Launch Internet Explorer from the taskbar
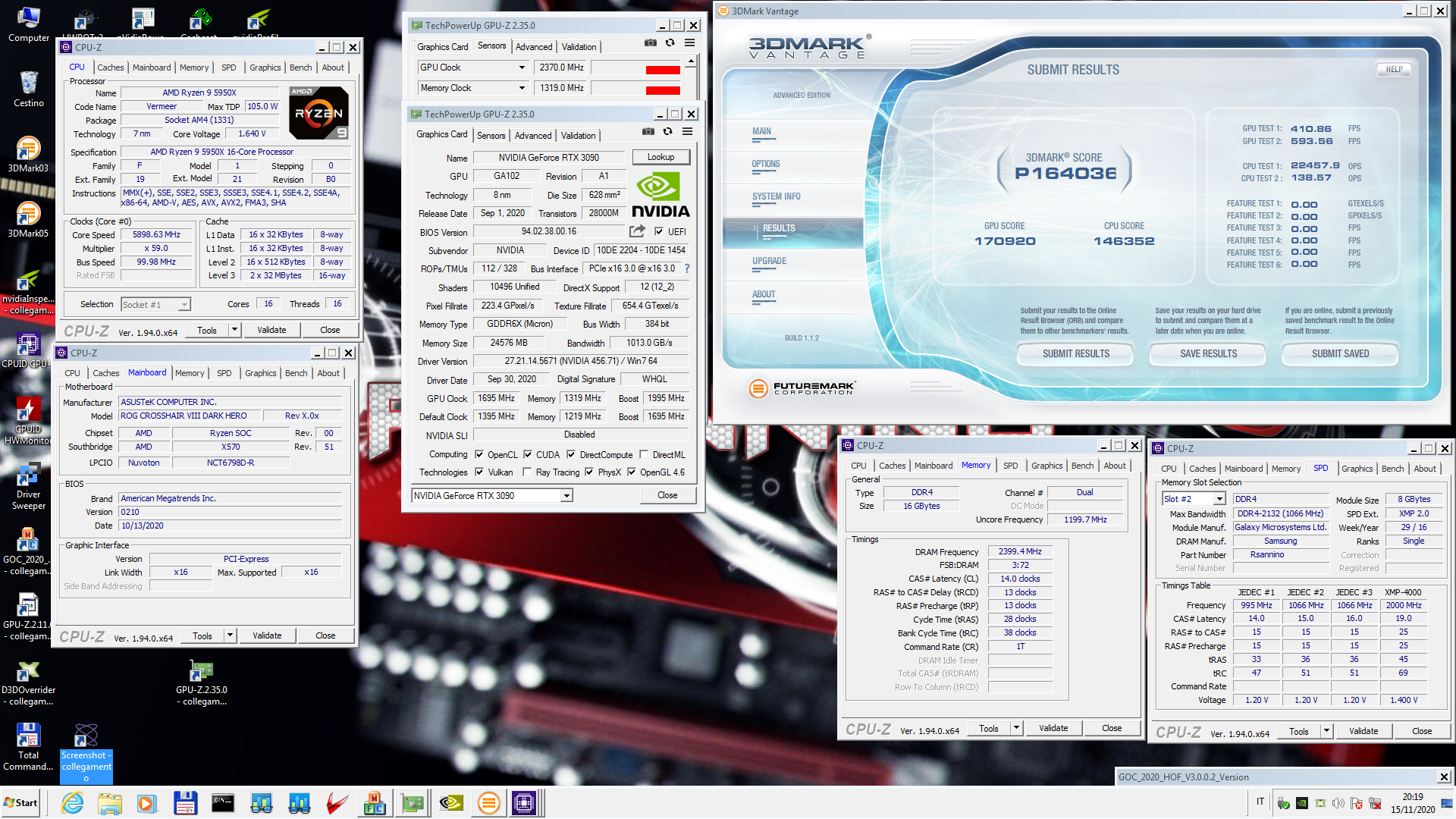Viewport: 1456px width, 819px height. (x=72, y=802)
